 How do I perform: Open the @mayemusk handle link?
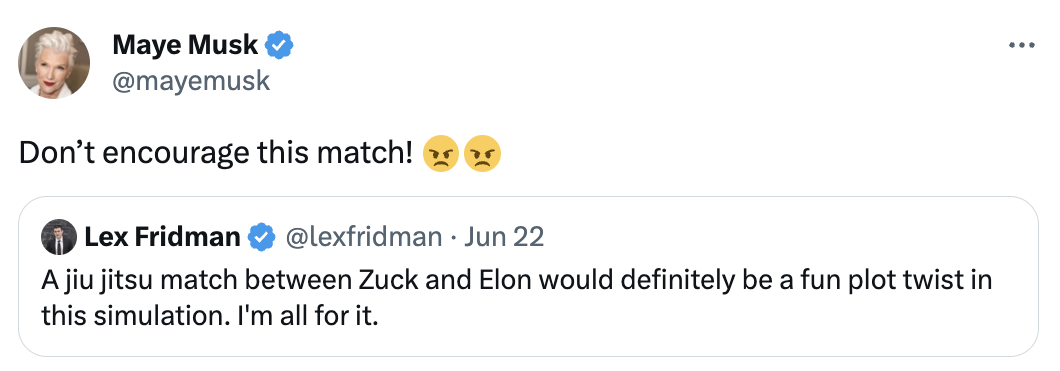tap(191, 81)
